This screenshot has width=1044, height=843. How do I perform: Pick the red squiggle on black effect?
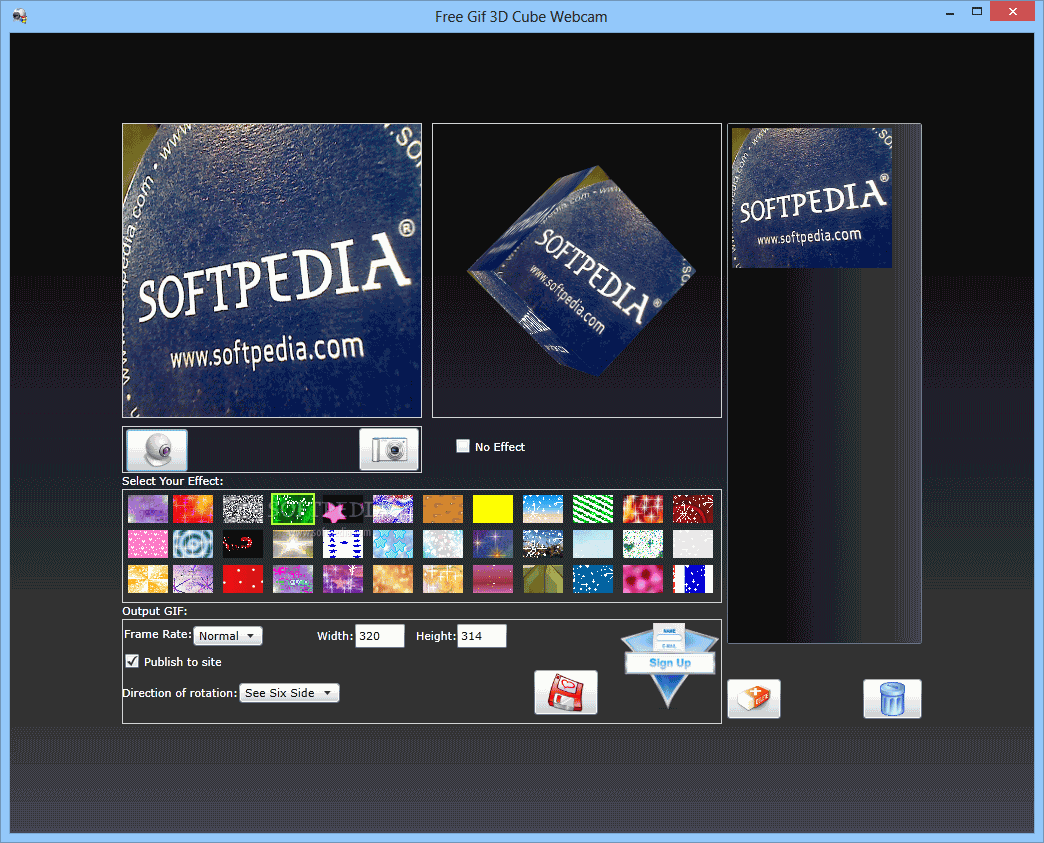pos(243,544)
